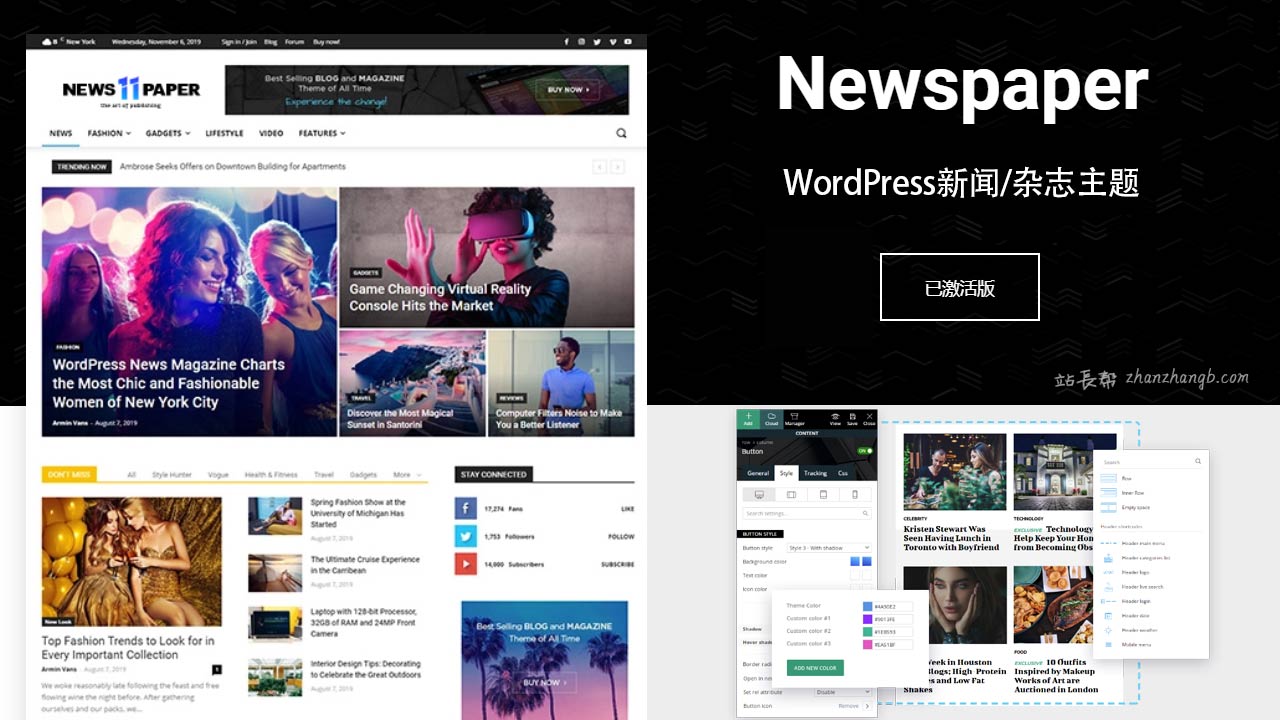This screenshot has height=720, width=1280.
Task: Toggle the Button element ON switch
Action: point(866,451)
